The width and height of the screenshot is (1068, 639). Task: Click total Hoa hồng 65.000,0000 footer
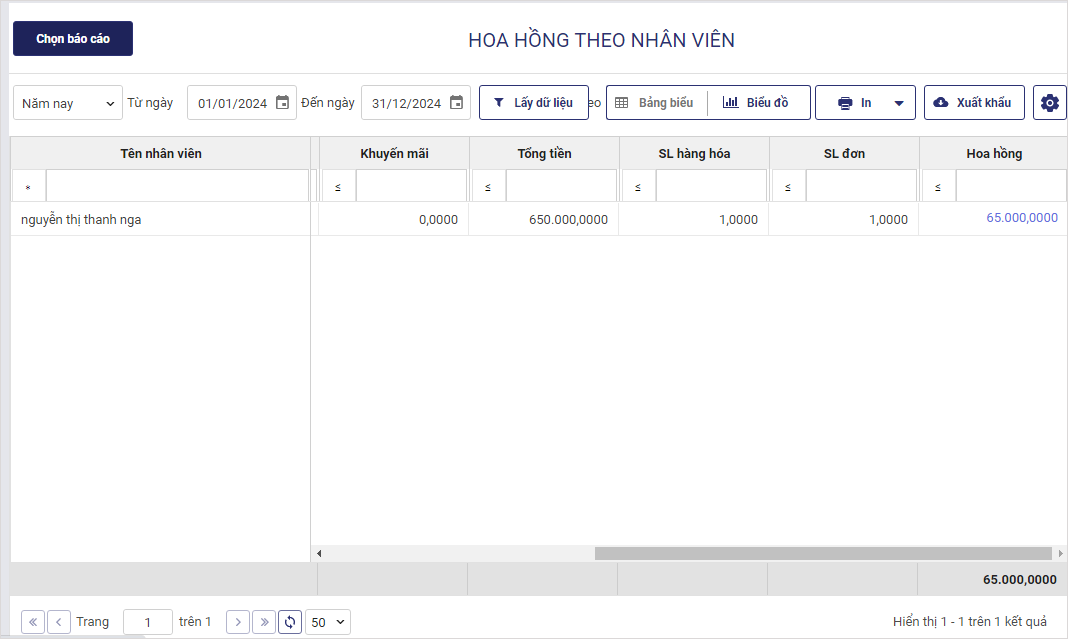point(1020,580)
